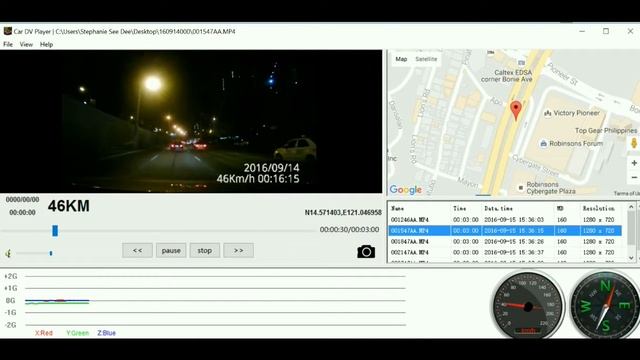The height and width of the screenshot is (360, 640).
Task: Click Caltex EDSA corner Bonie Ave label
Action: click(x=507, y=76)
